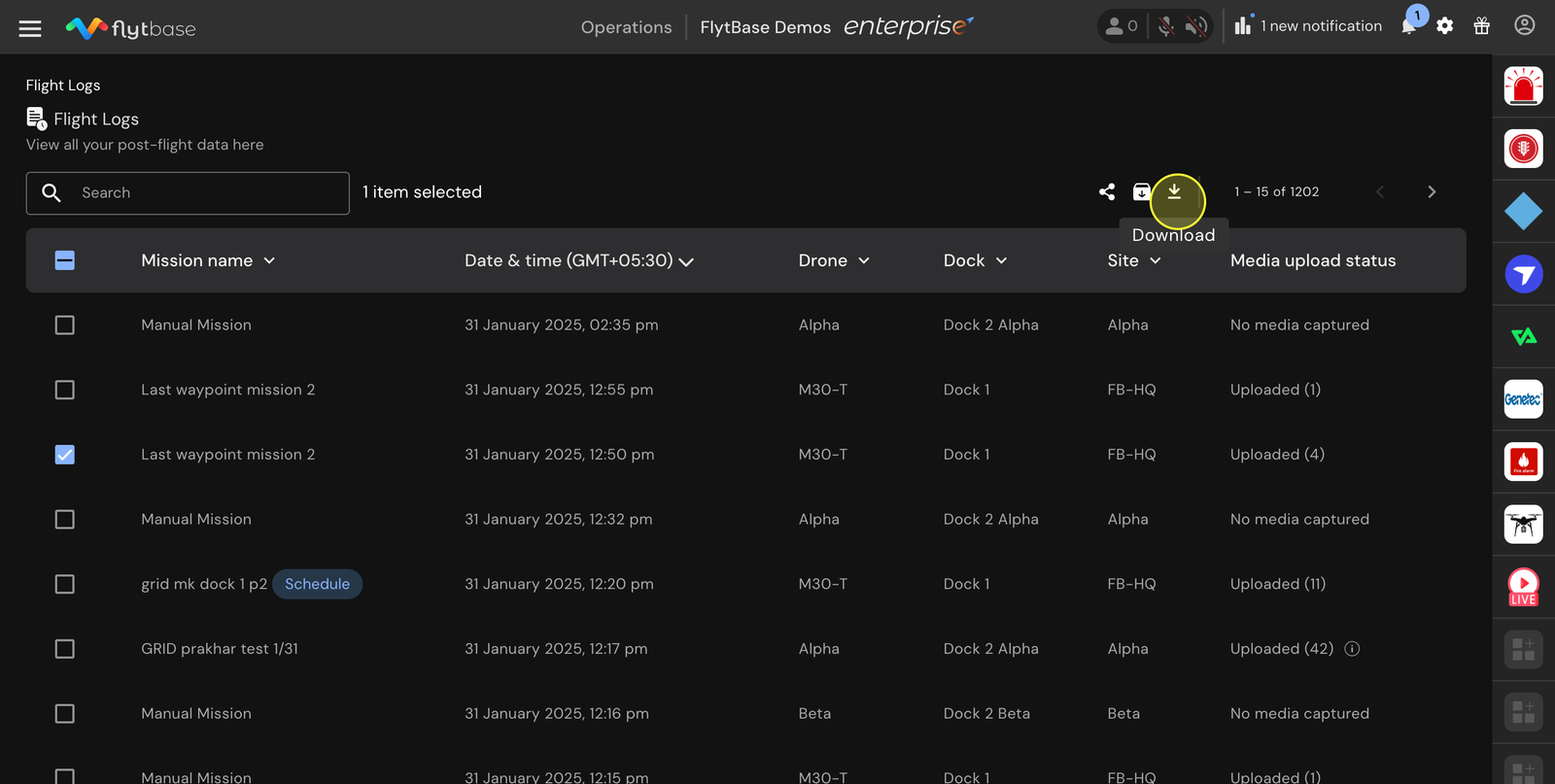Uncheck the Last waypoint mission 2 12:50 pm row

point(65,455)
